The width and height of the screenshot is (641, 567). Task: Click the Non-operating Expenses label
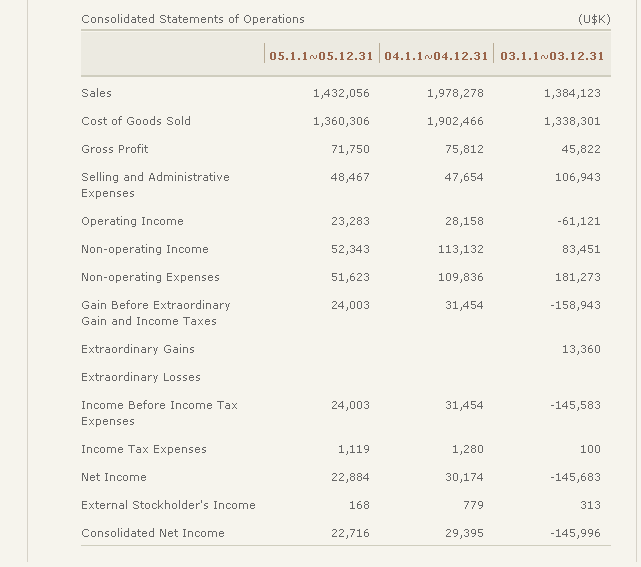point(150,277)
